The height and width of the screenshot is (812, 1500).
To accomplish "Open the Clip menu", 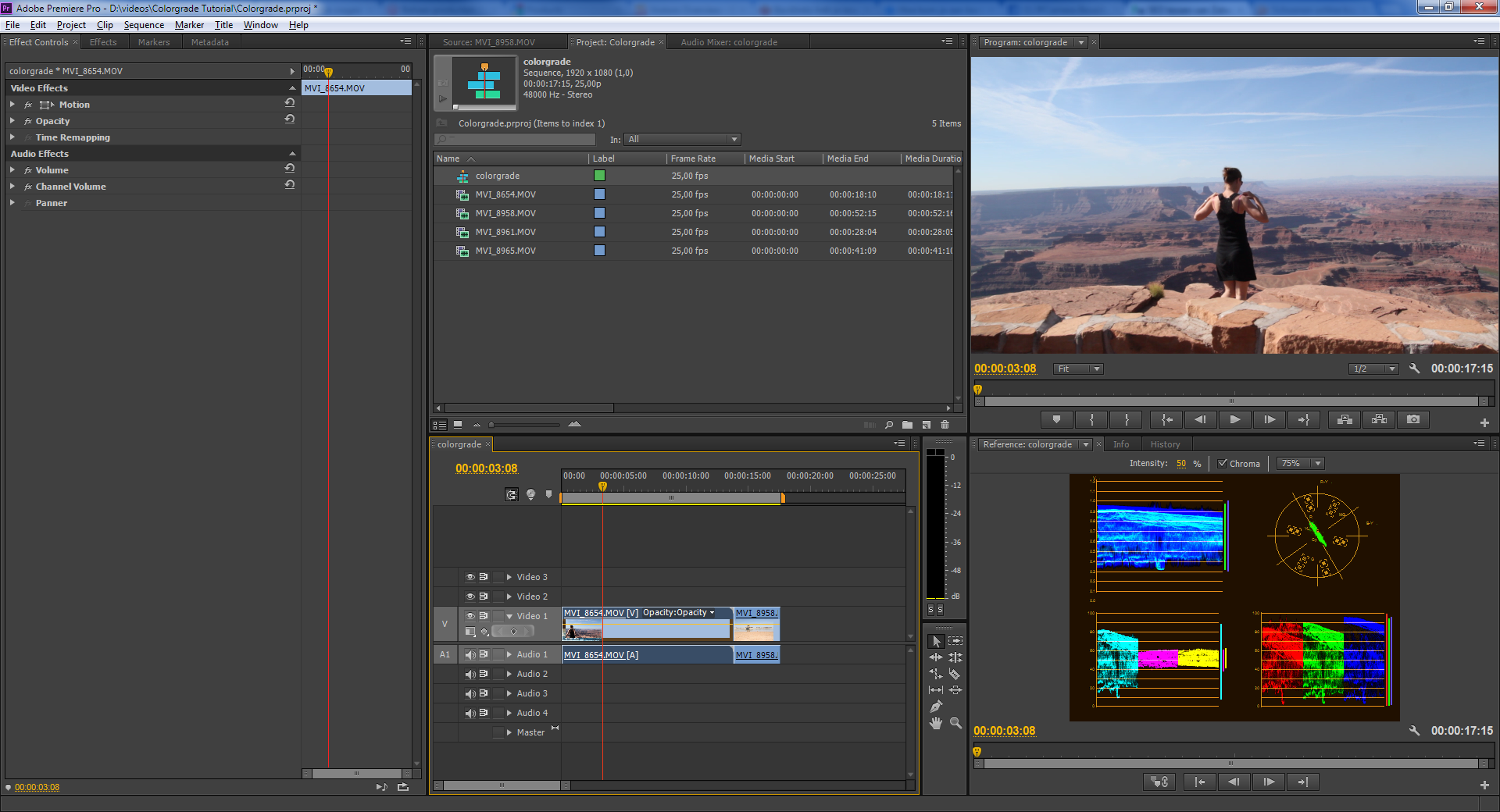I will (x=105, y=25).
